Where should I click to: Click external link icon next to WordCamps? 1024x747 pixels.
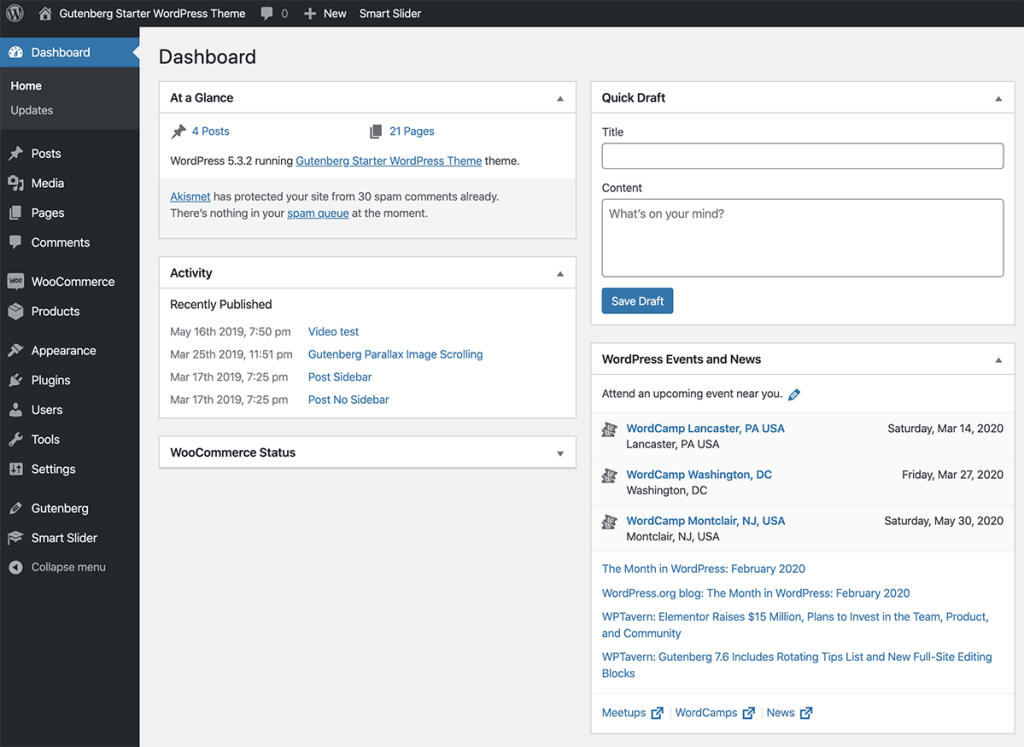(748, 713)
